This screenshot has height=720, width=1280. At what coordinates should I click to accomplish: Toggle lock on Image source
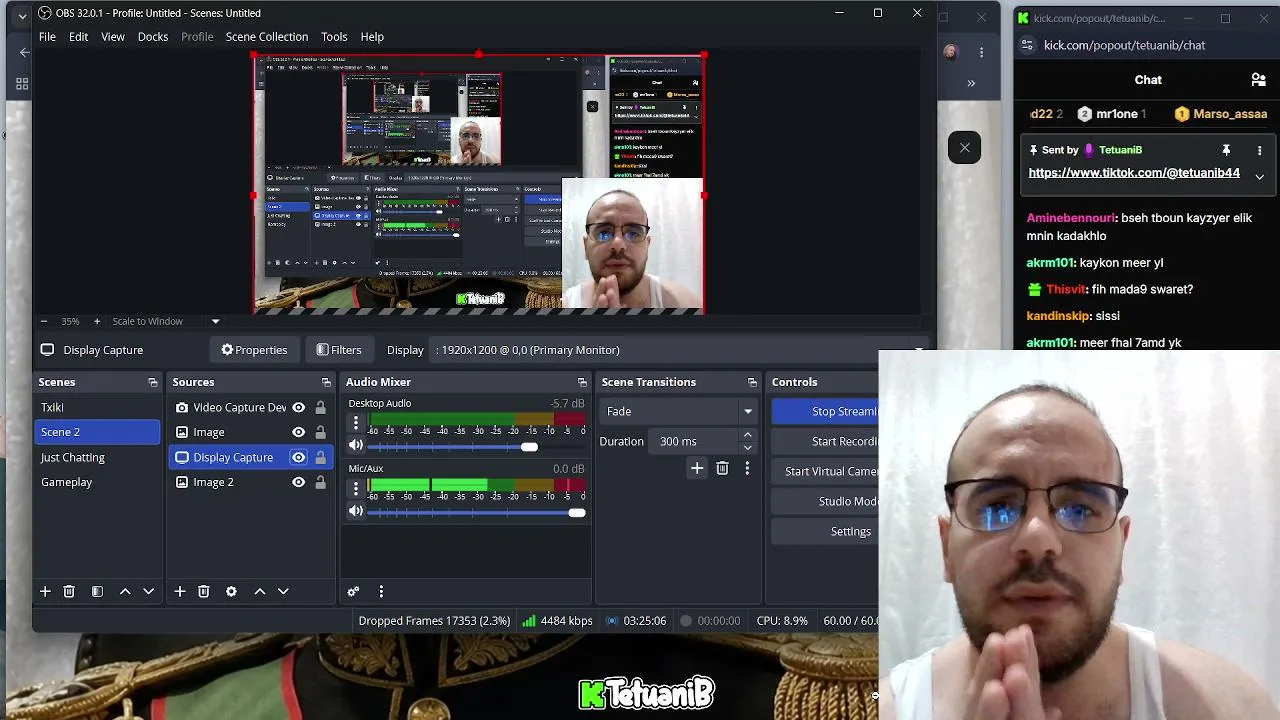[320, 432]
